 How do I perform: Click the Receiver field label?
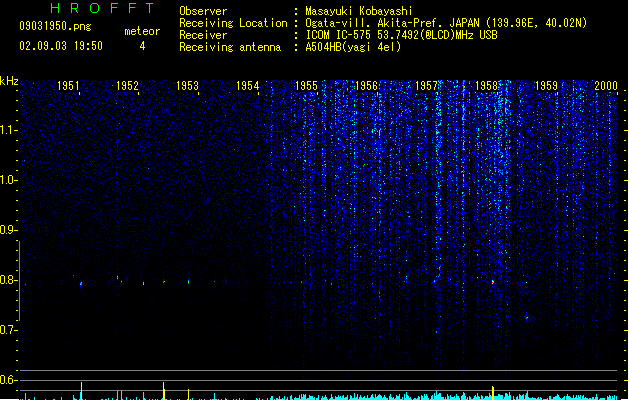(203, 35)
